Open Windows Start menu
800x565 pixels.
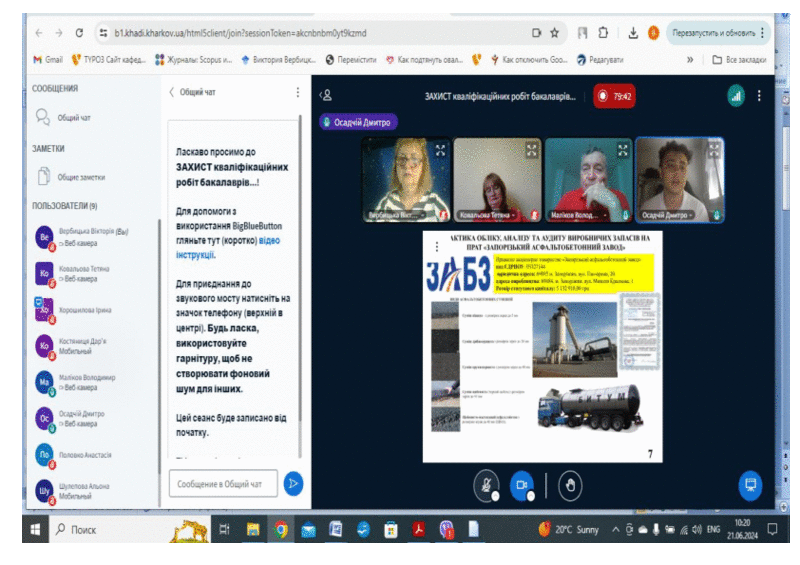(x=35, y=529)
